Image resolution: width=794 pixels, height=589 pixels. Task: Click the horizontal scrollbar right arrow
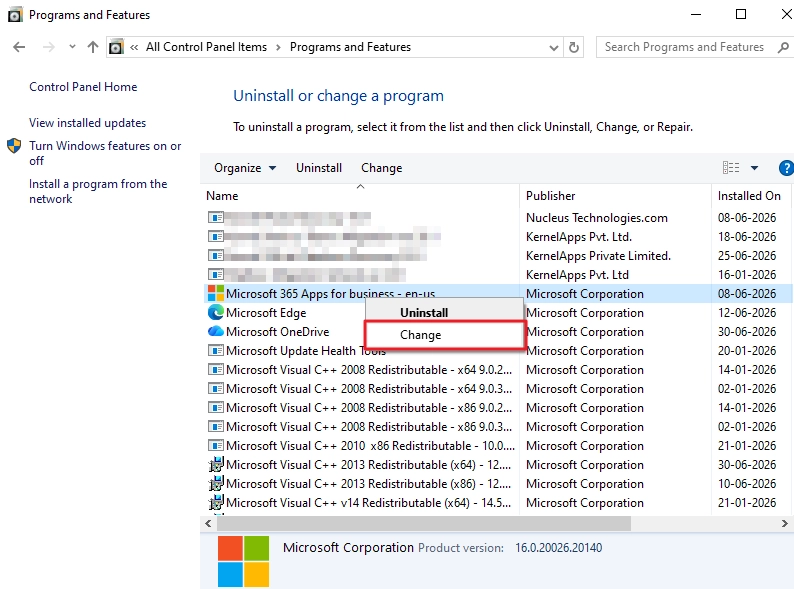tap(784, 524)
